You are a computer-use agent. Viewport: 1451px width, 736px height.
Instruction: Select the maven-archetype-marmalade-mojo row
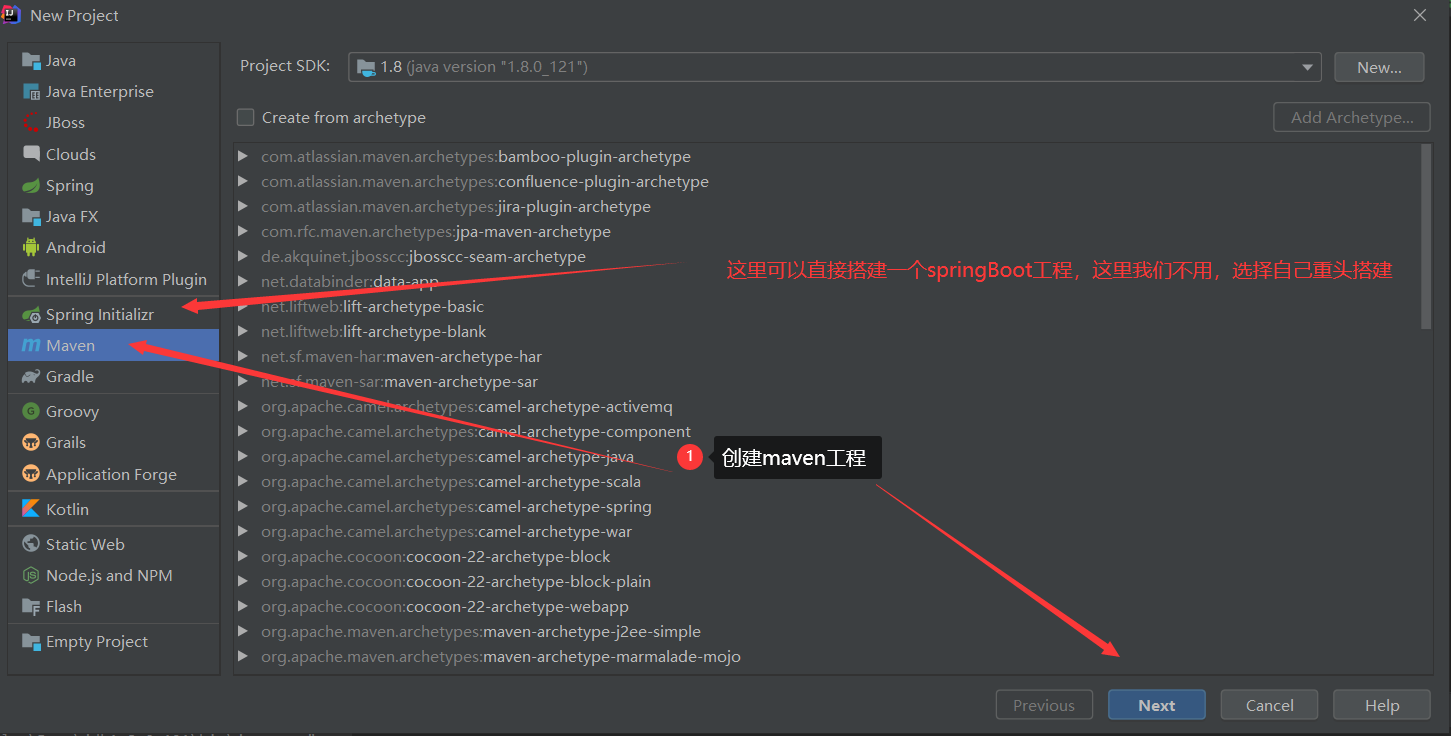pyautogui.click(x=826, y=657)
